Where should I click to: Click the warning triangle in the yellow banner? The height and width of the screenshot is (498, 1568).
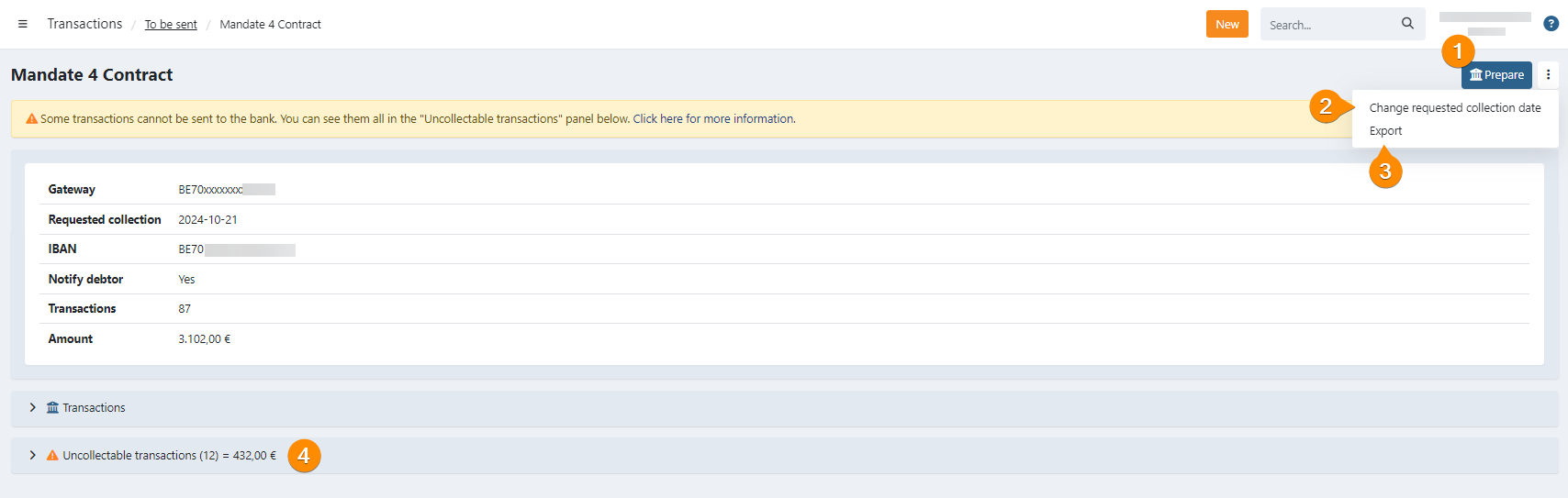point(31,119)
